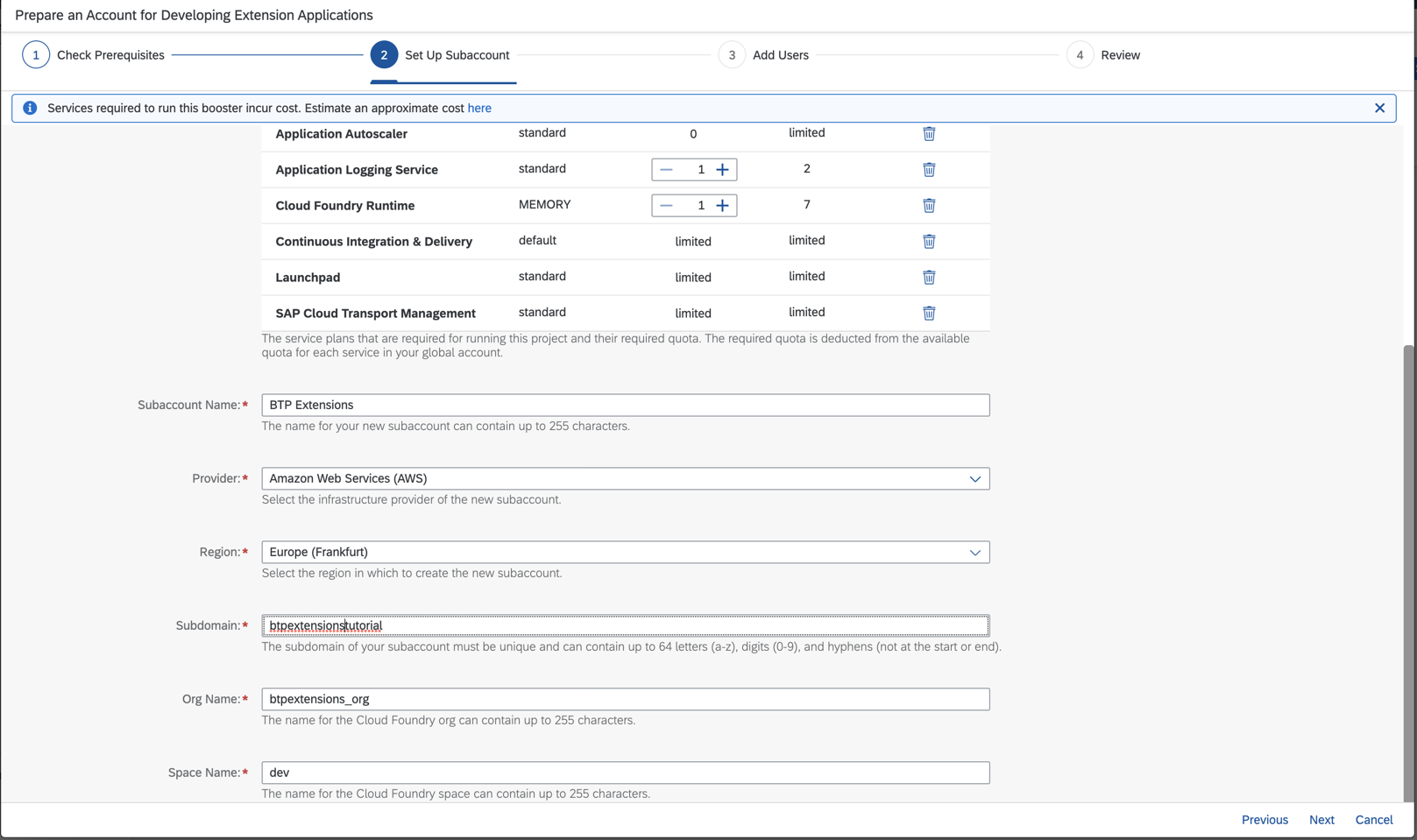
Task: Go to step 1 Check Prerequisites
Action: (x=93, y=55)
